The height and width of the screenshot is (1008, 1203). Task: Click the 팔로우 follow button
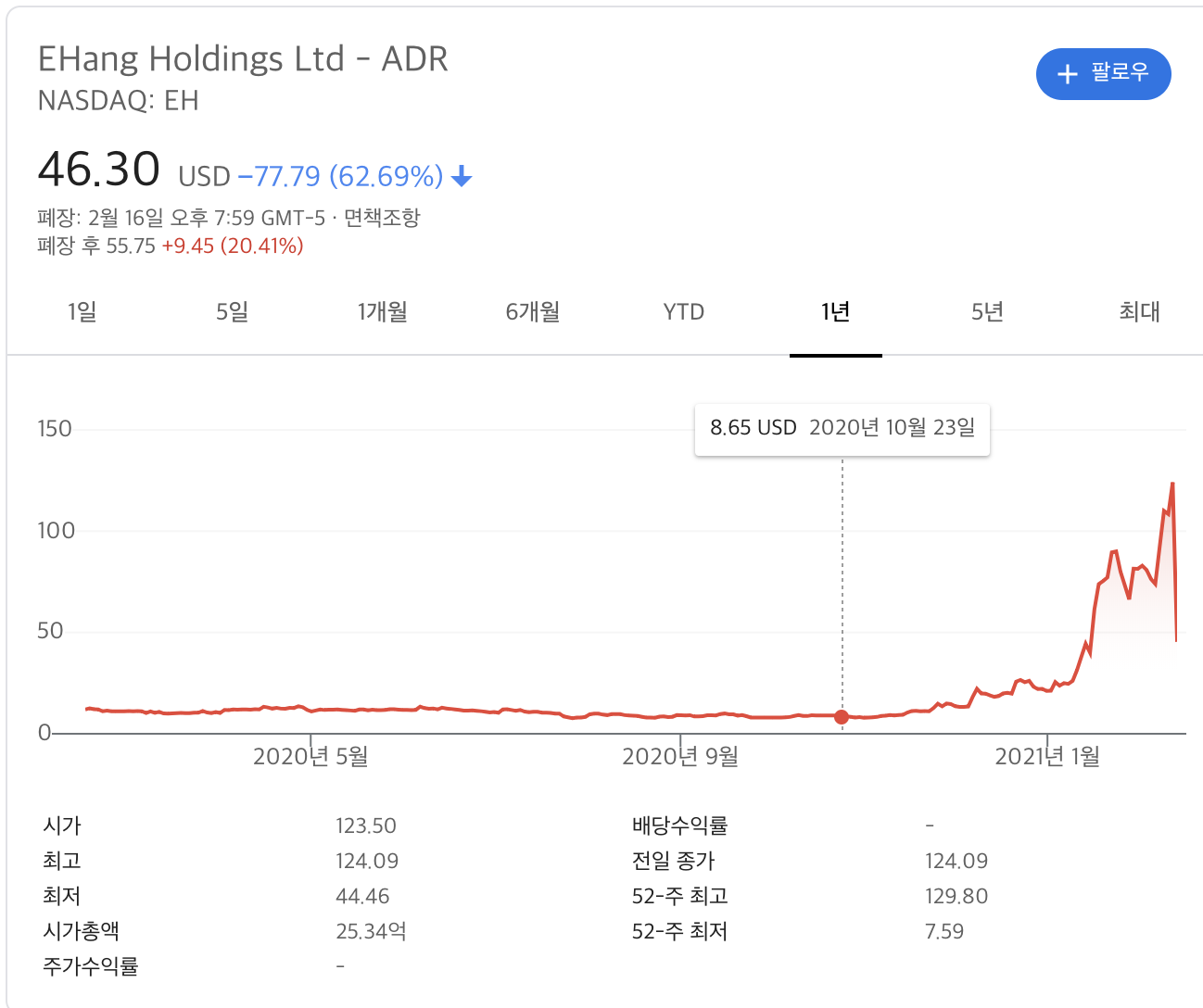(1103, 74)
